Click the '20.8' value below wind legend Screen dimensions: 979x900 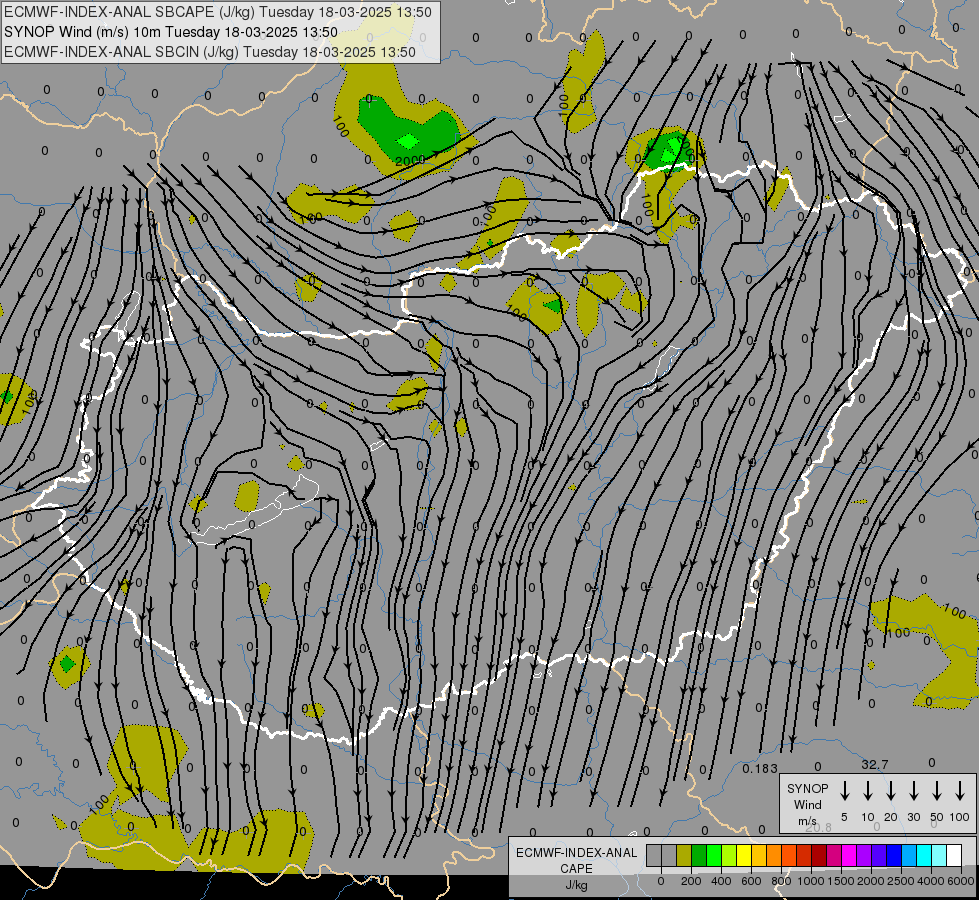point(818,827)
